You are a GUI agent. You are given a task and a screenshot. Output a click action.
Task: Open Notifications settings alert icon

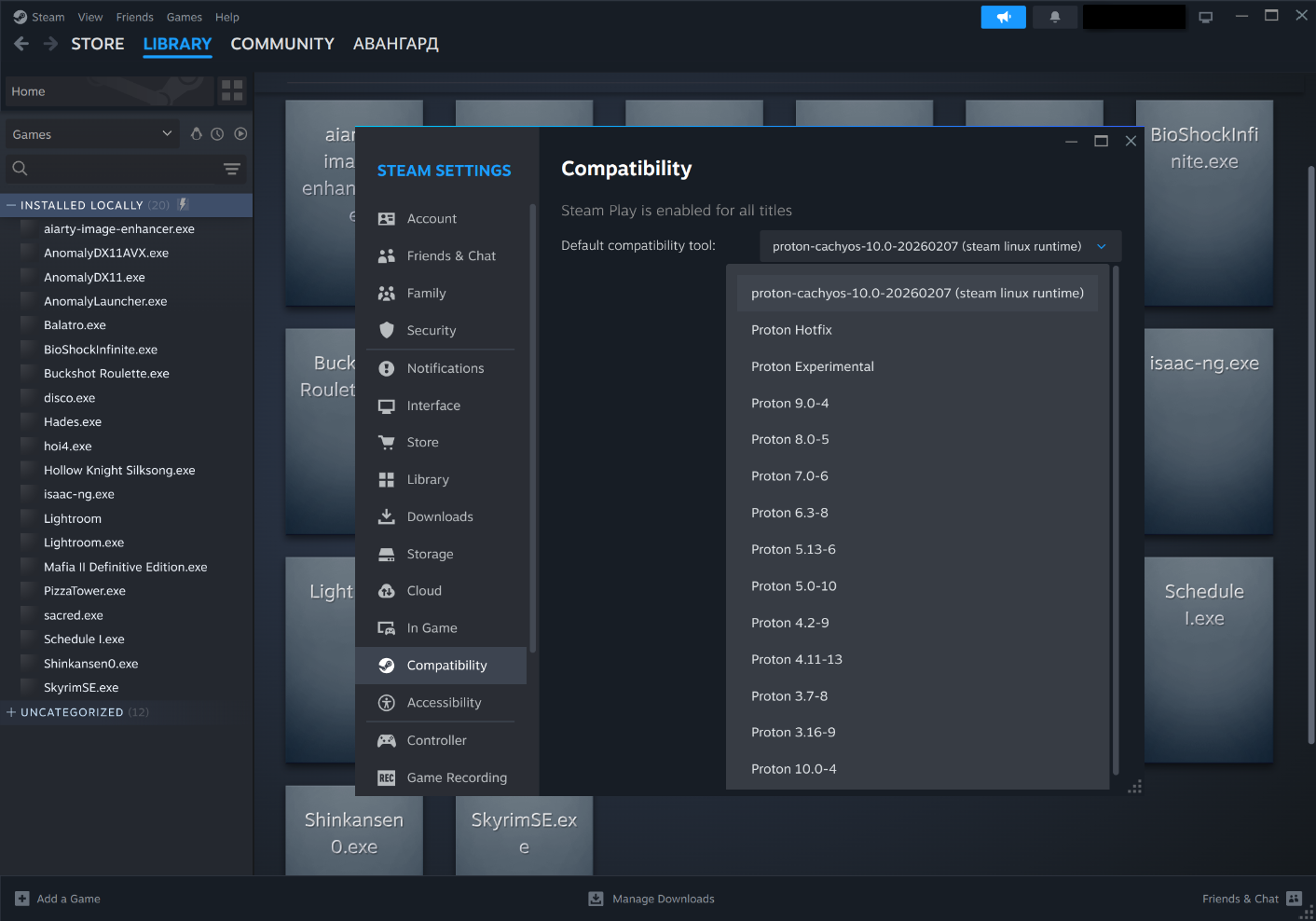click(387, 368)
